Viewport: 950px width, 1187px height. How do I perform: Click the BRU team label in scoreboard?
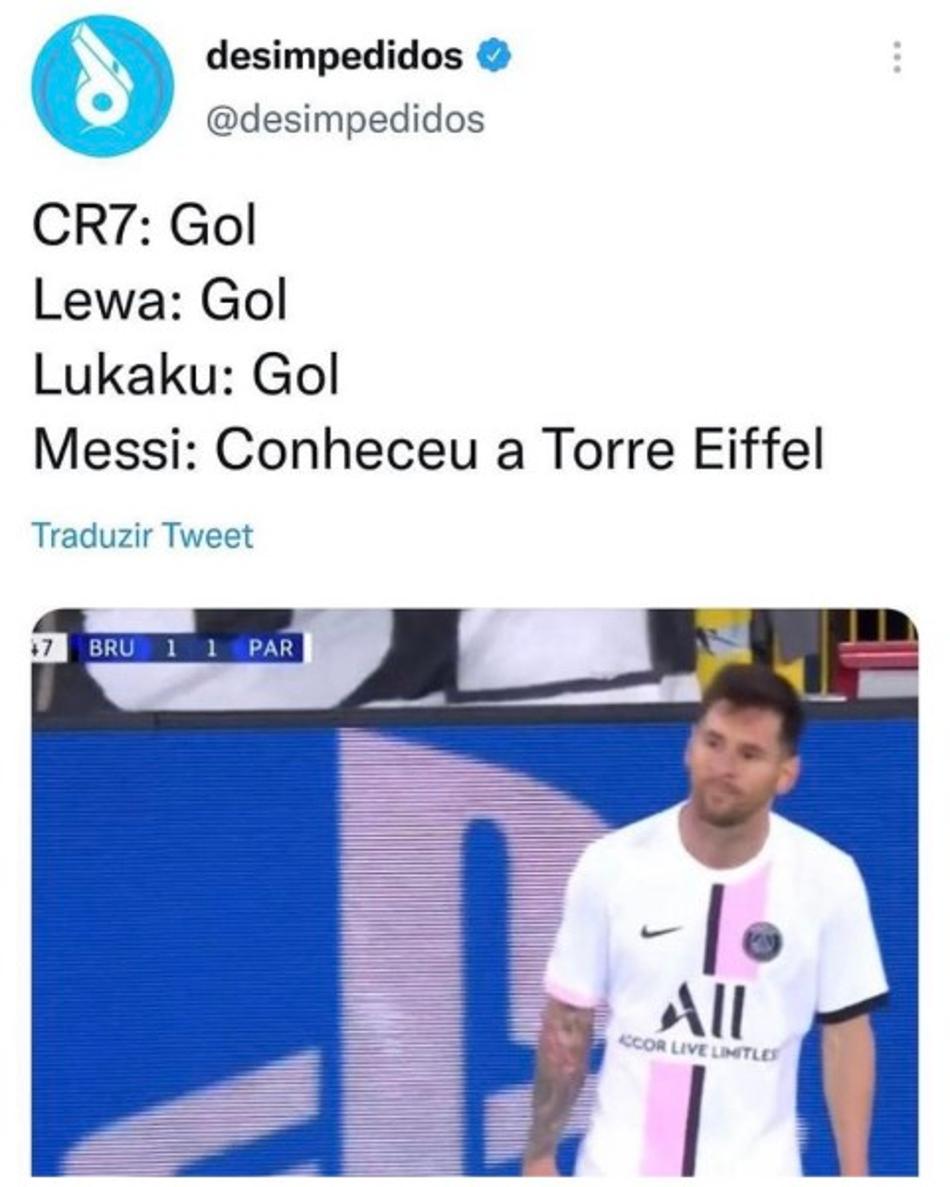pos(112,648)
